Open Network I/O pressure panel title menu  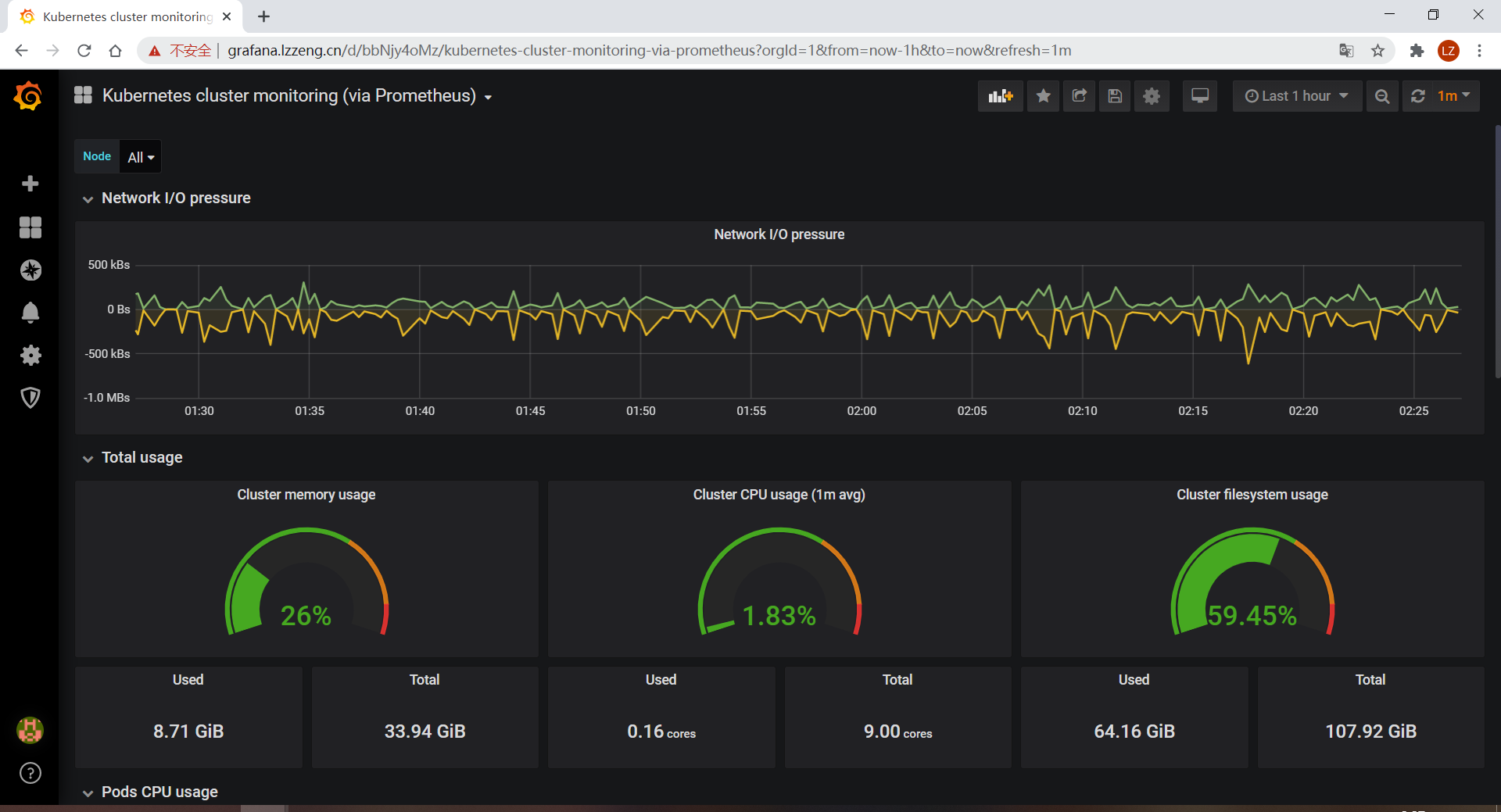point(779,234)
